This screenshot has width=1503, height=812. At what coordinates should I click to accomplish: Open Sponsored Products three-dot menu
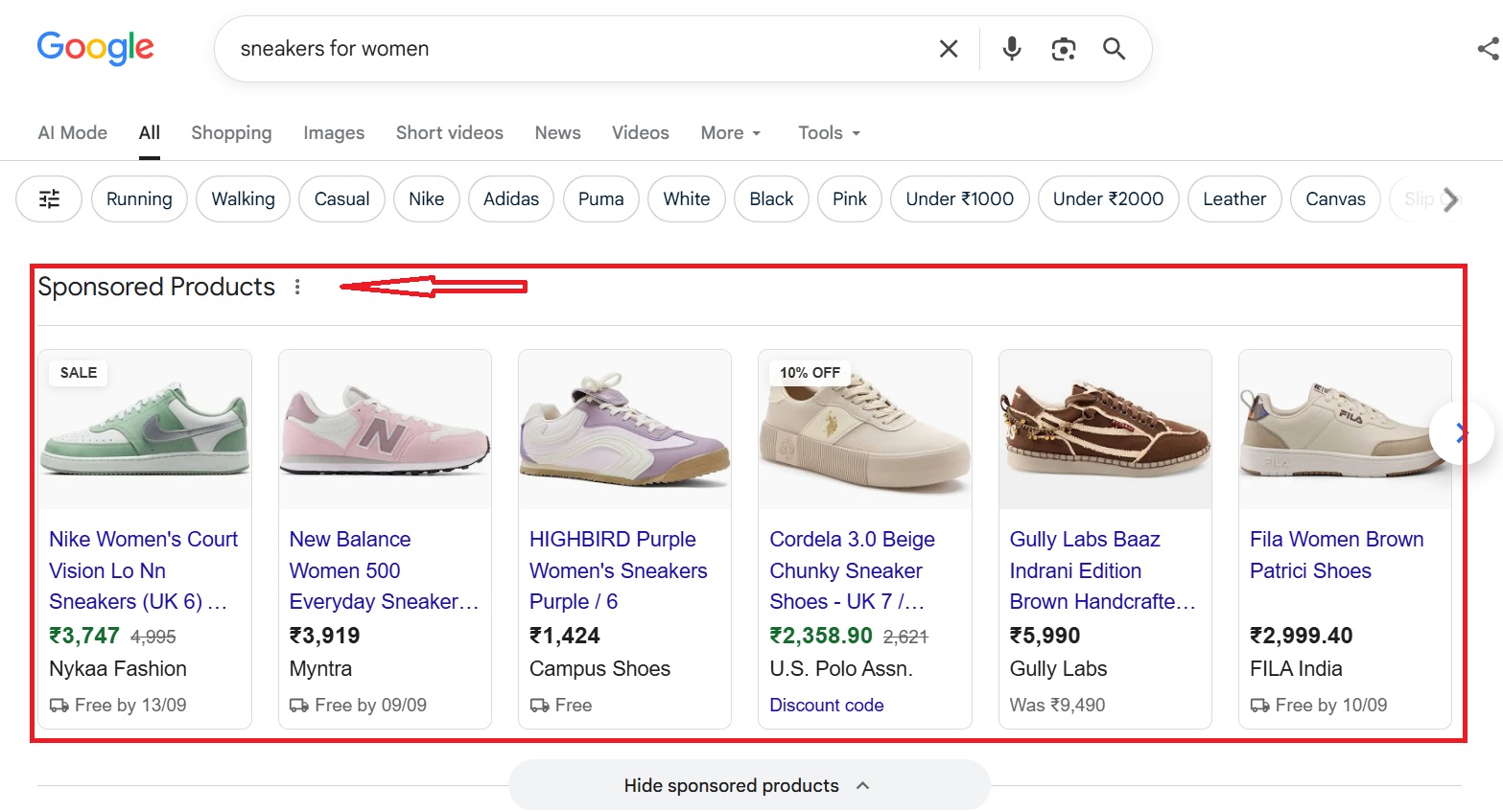297,287
